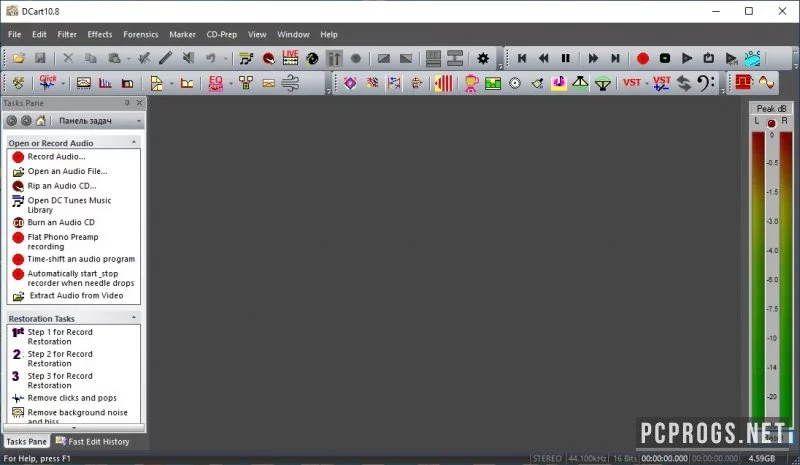Click the Click removal filter icon

48,83
